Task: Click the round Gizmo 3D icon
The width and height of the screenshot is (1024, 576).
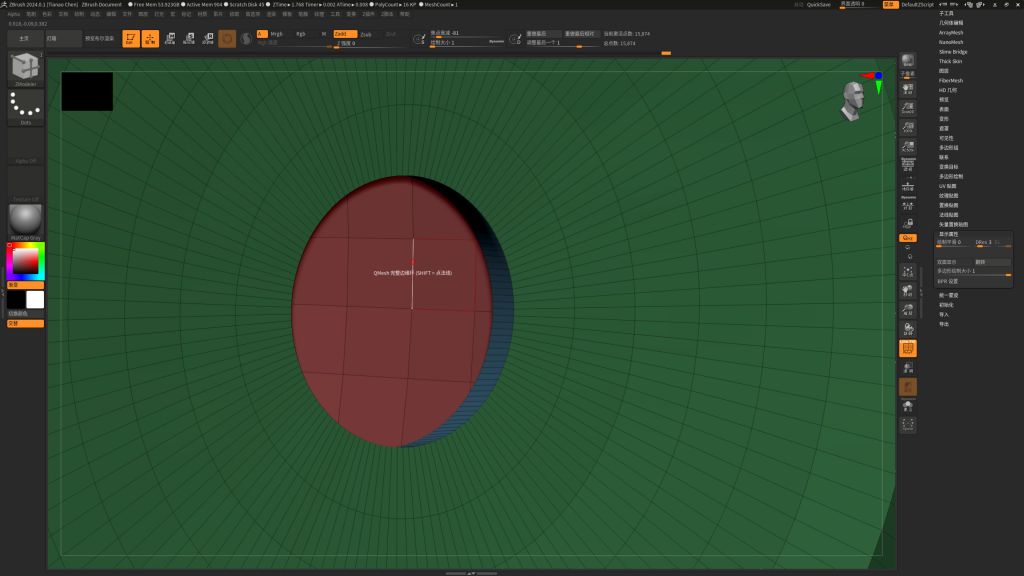Action: tap(227, 39)
